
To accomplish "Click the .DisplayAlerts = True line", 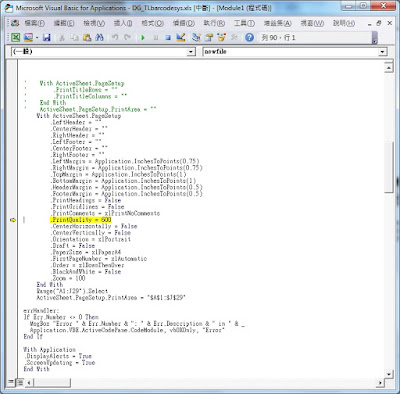I will point(57,356).
